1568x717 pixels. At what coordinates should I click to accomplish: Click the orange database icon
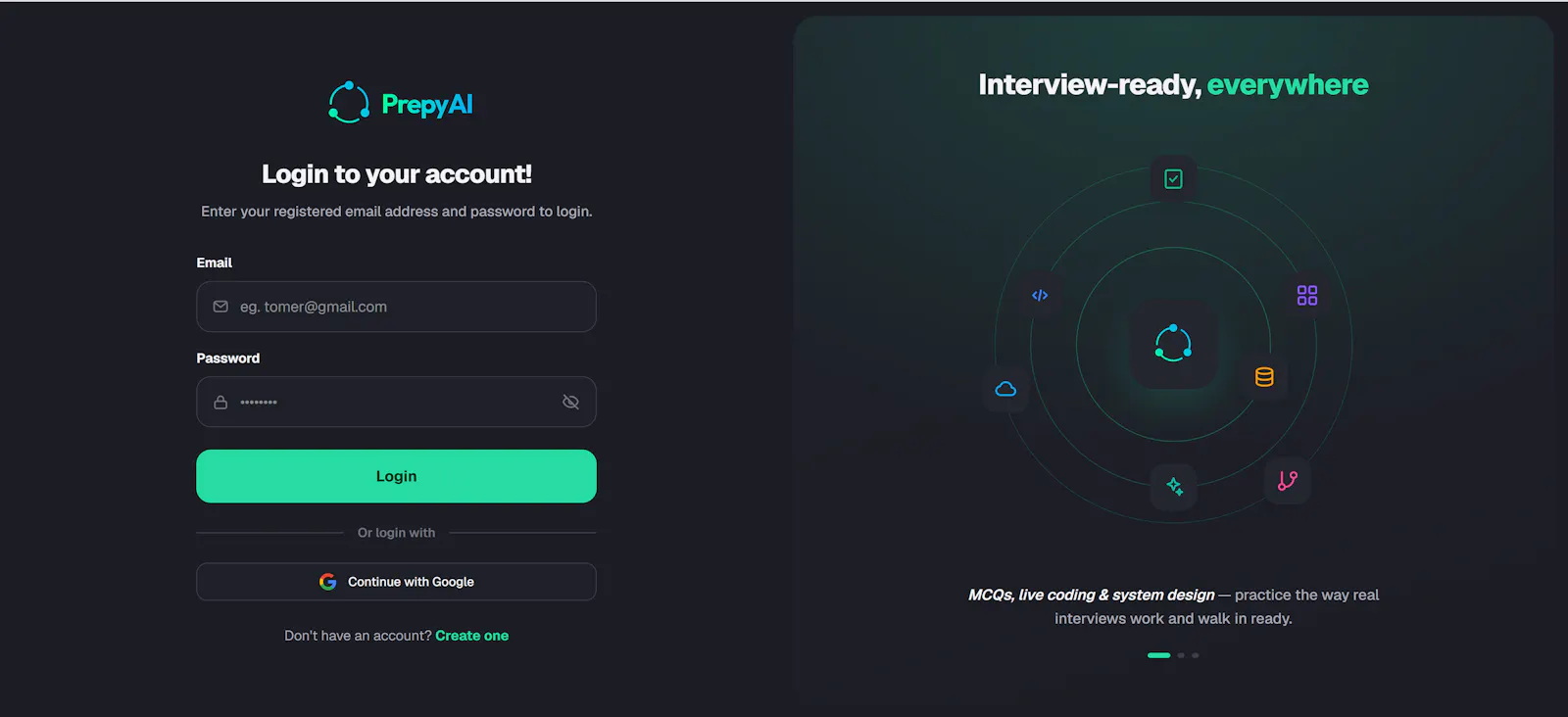pyautogui.click(x=1264, y=377)
